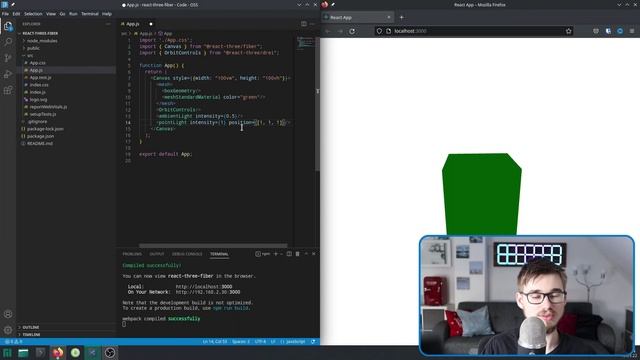Expand the node_modules folder
Viewport: 640px width, 360px height.
click(x=42, y=41)
